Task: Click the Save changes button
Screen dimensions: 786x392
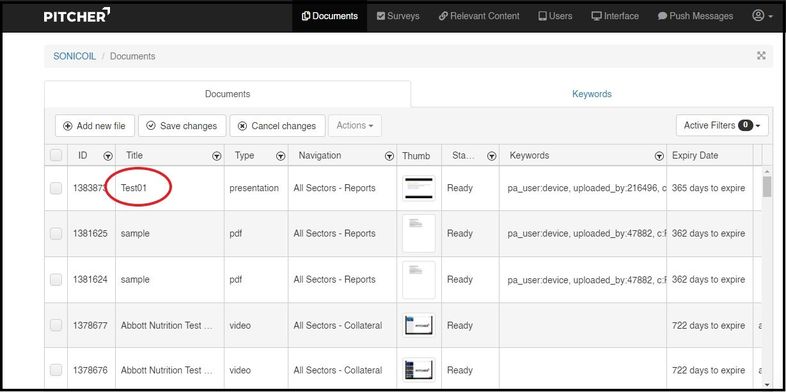Action: coord(182,125)
